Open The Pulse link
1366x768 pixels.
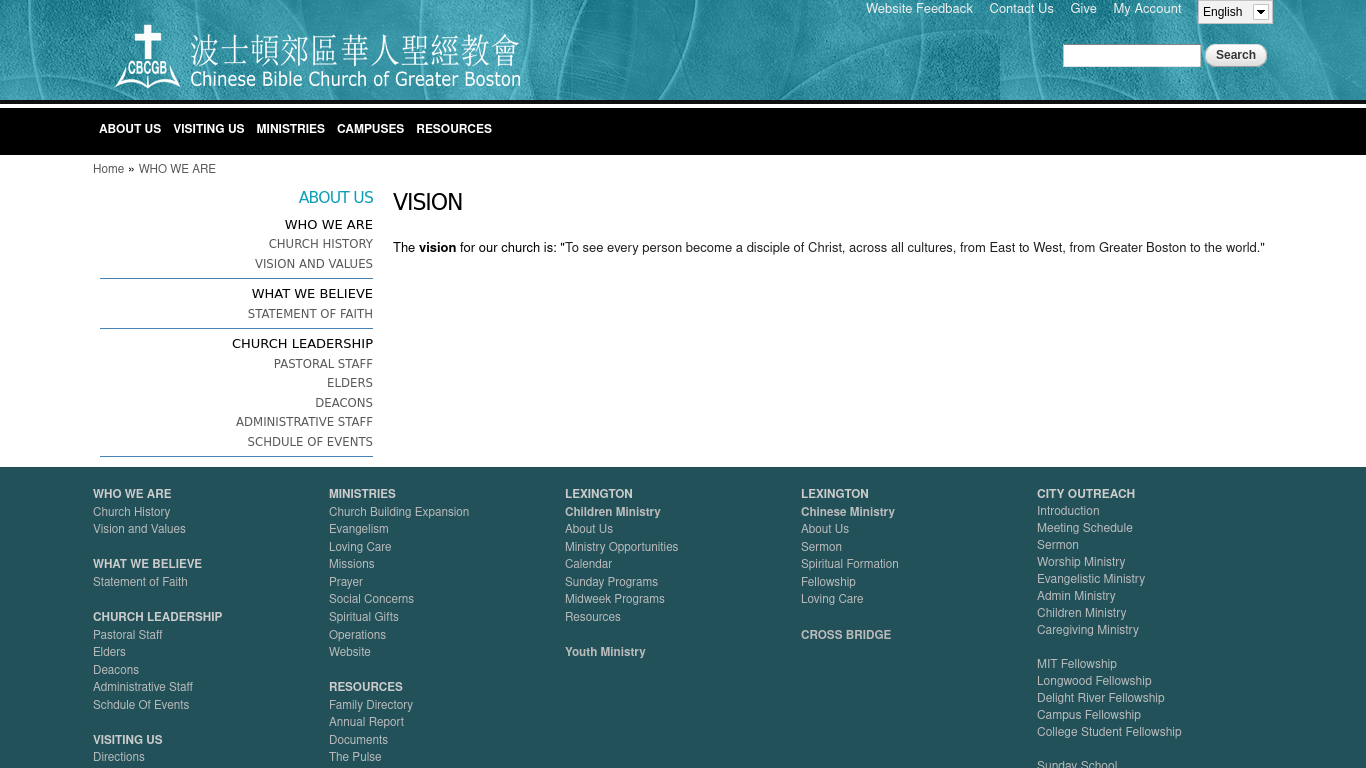pos(355,757)
